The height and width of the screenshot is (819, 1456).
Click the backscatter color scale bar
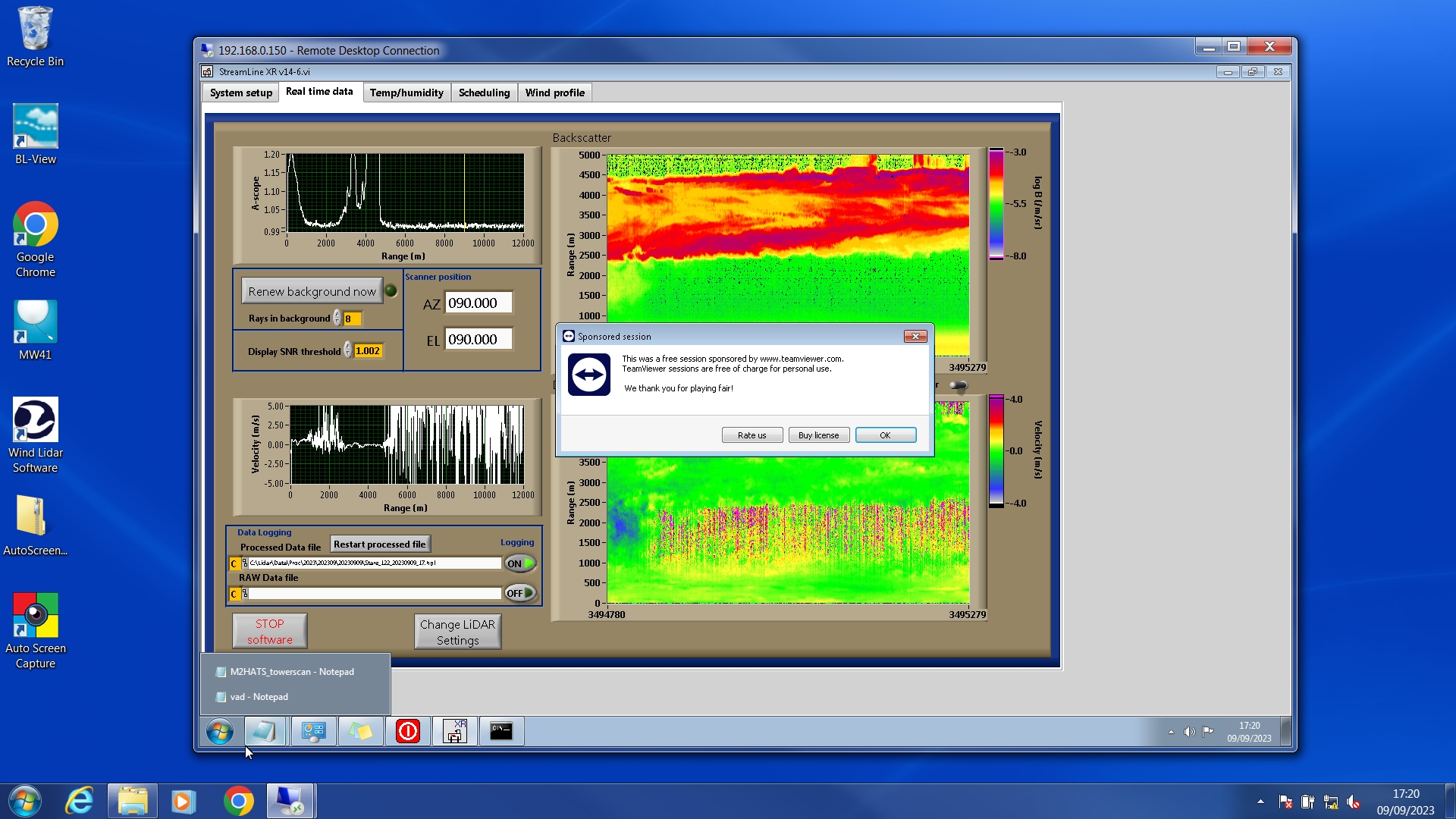[996, 203]
